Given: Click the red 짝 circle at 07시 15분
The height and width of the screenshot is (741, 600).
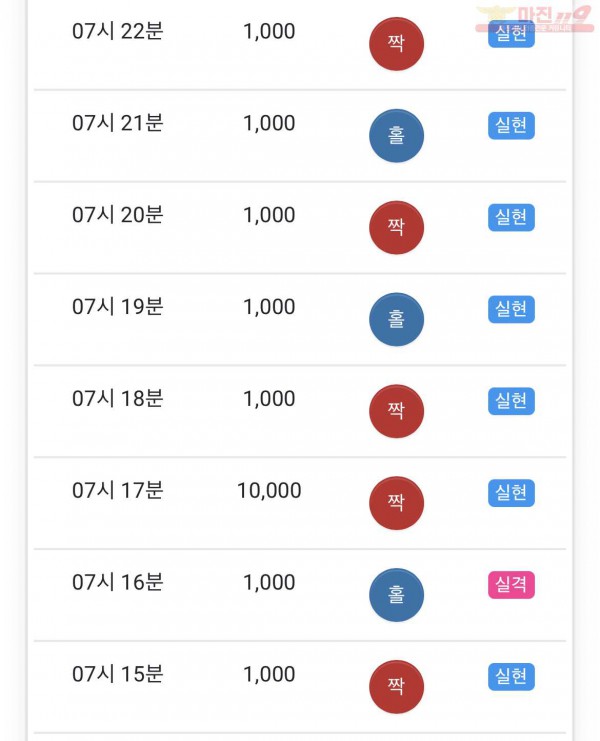Looking at the screenshot, I should tap(396, 686).
